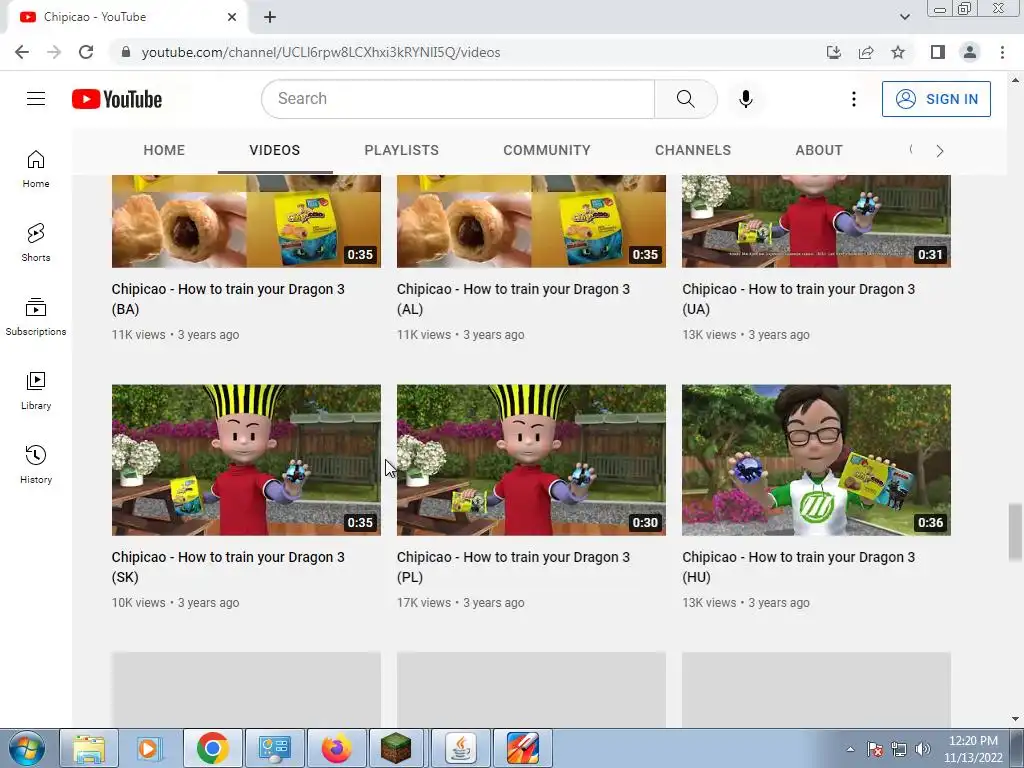Click browser back arrow
Viewport: 1024px width, 768px height.
pos(22,52)
